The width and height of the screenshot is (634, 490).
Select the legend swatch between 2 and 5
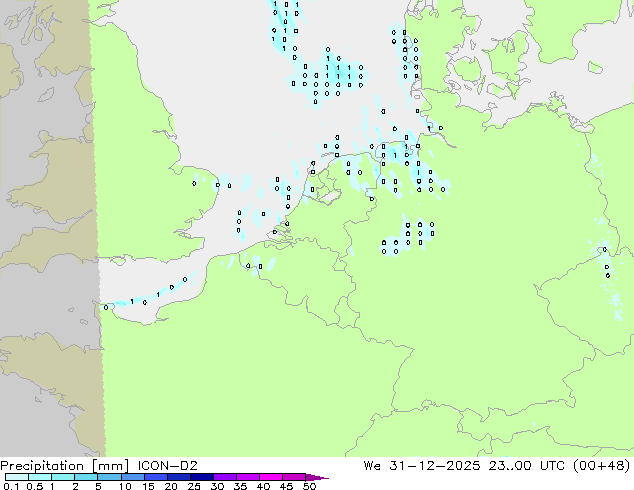tap(86, 477)
